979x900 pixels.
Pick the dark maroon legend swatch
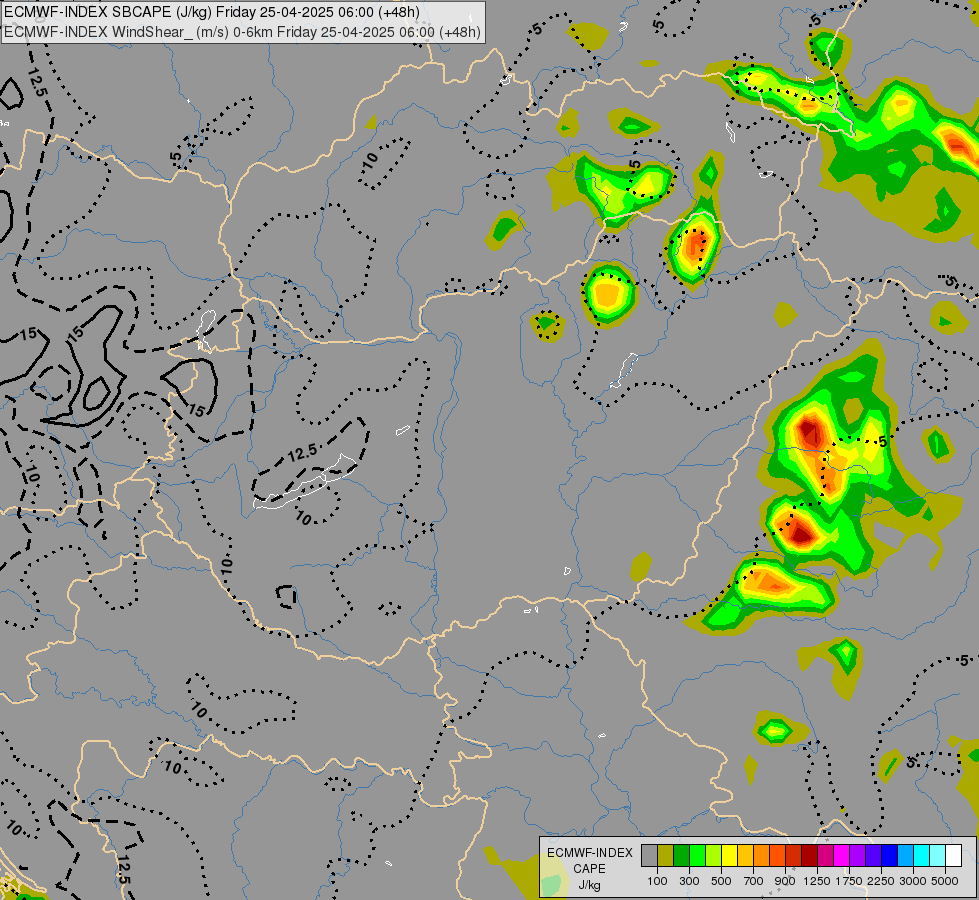809,856
